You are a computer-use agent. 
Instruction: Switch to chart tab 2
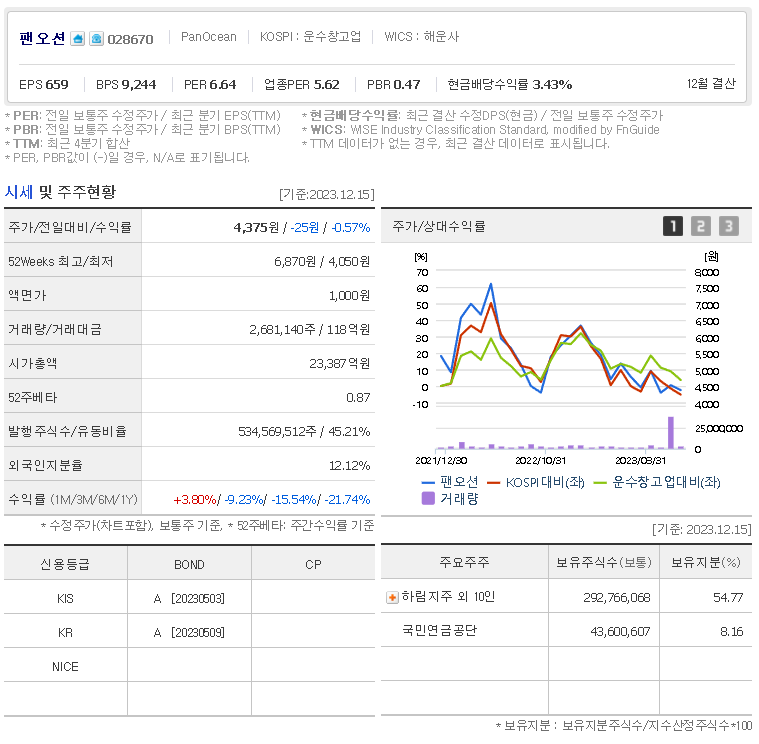tap(700, 226)
